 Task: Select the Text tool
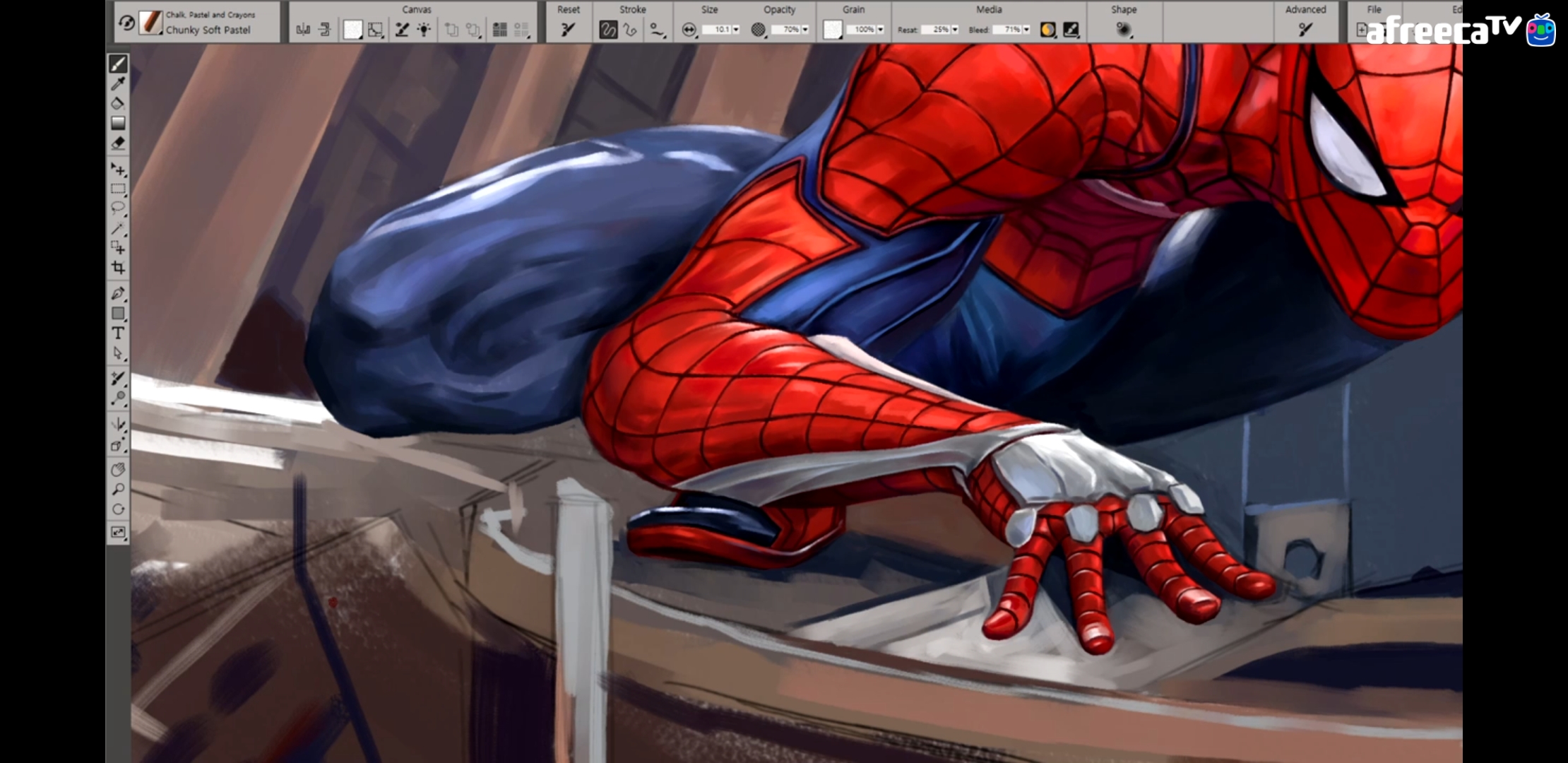pos(118,333)
